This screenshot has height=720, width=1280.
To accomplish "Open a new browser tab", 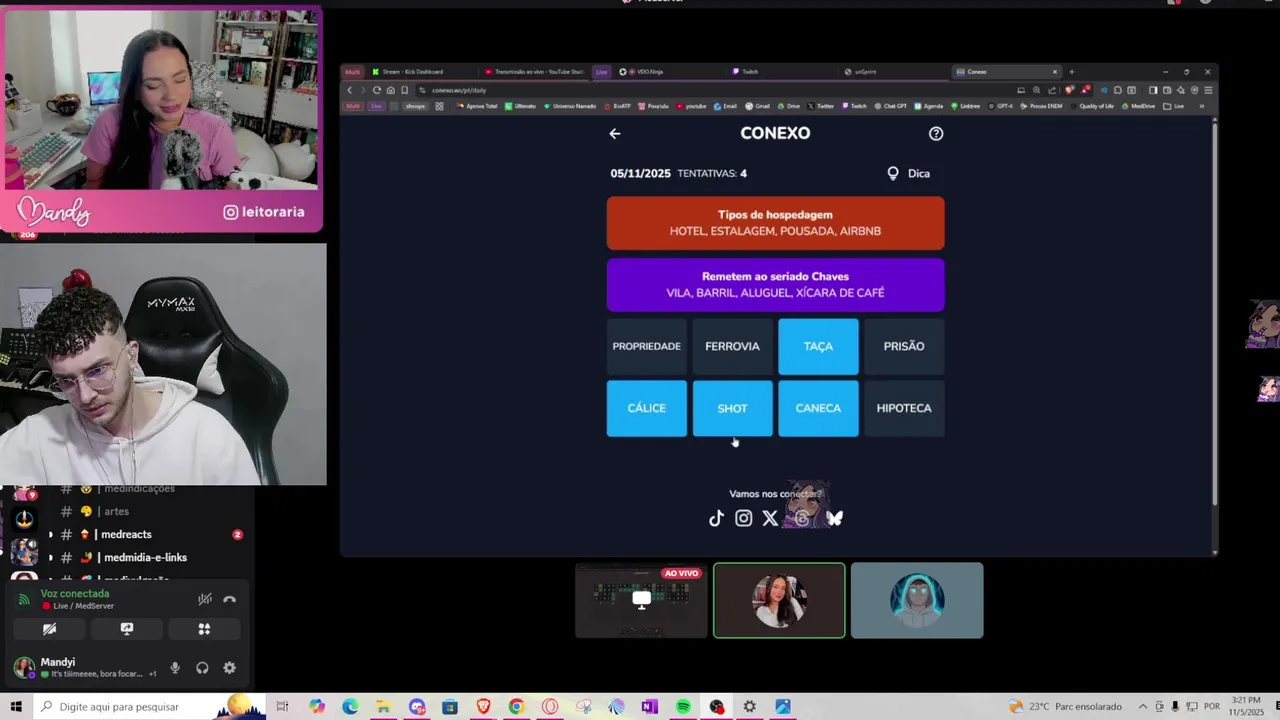I will [x=1071, y=72].
